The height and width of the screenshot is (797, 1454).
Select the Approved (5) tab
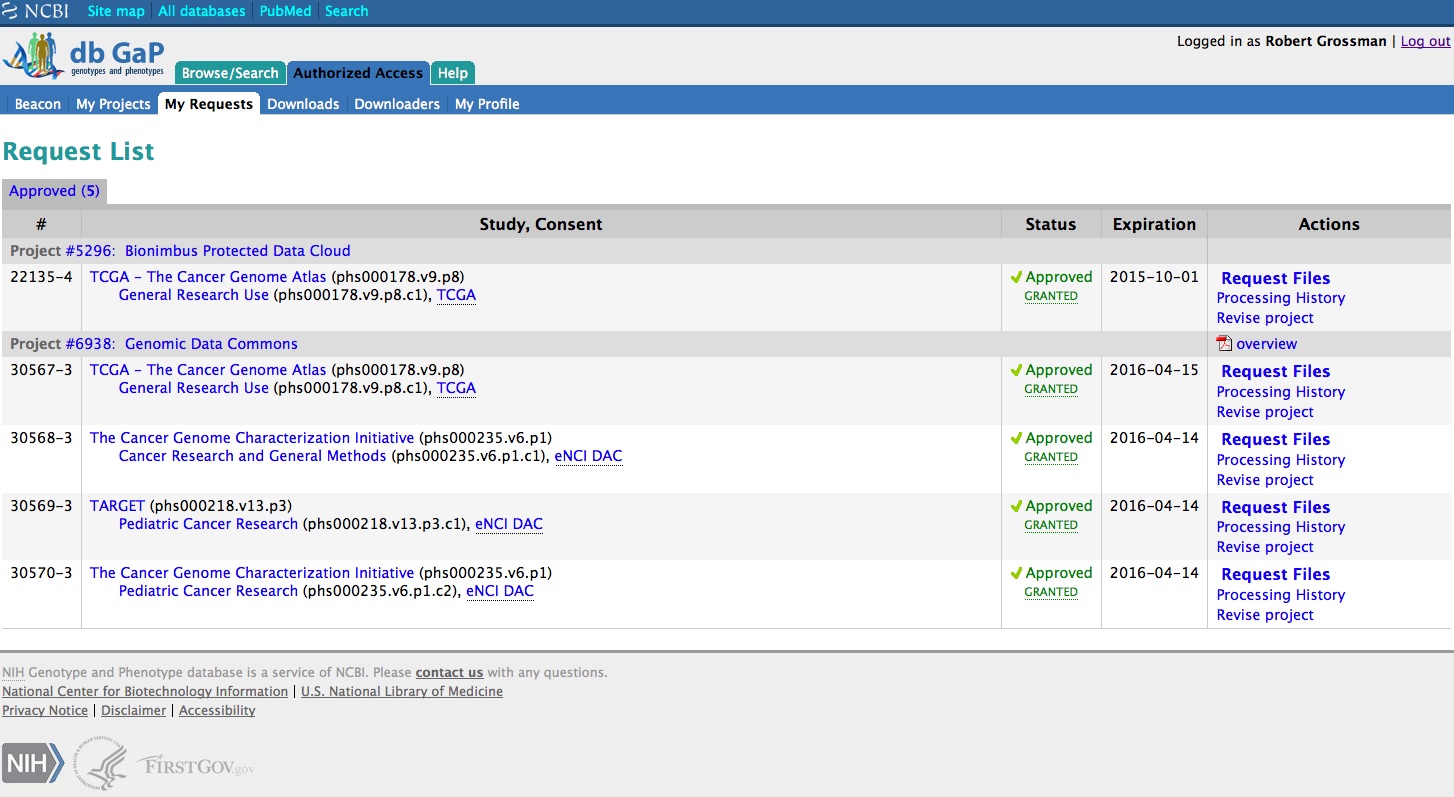54,191
